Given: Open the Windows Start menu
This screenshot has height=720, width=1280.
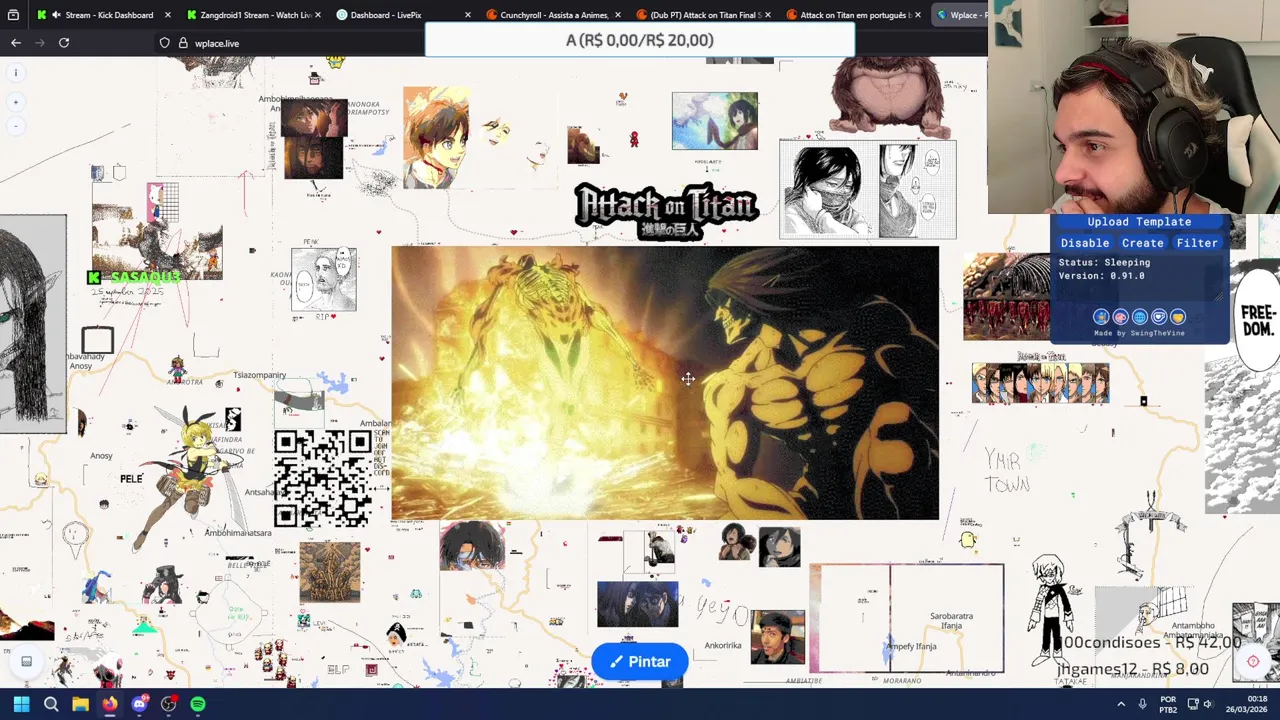Looking at the screenshot, I should tap(21, 704).
